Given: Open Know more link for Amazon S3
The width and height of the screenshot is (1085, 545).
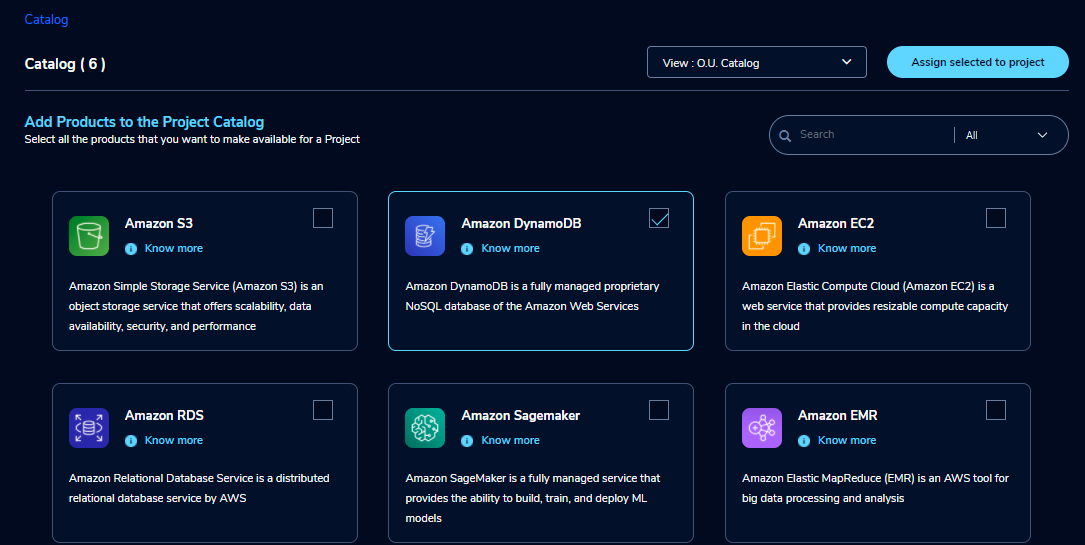Looking at the screenshot, I should pyautogui.click(x=174, y=248).
